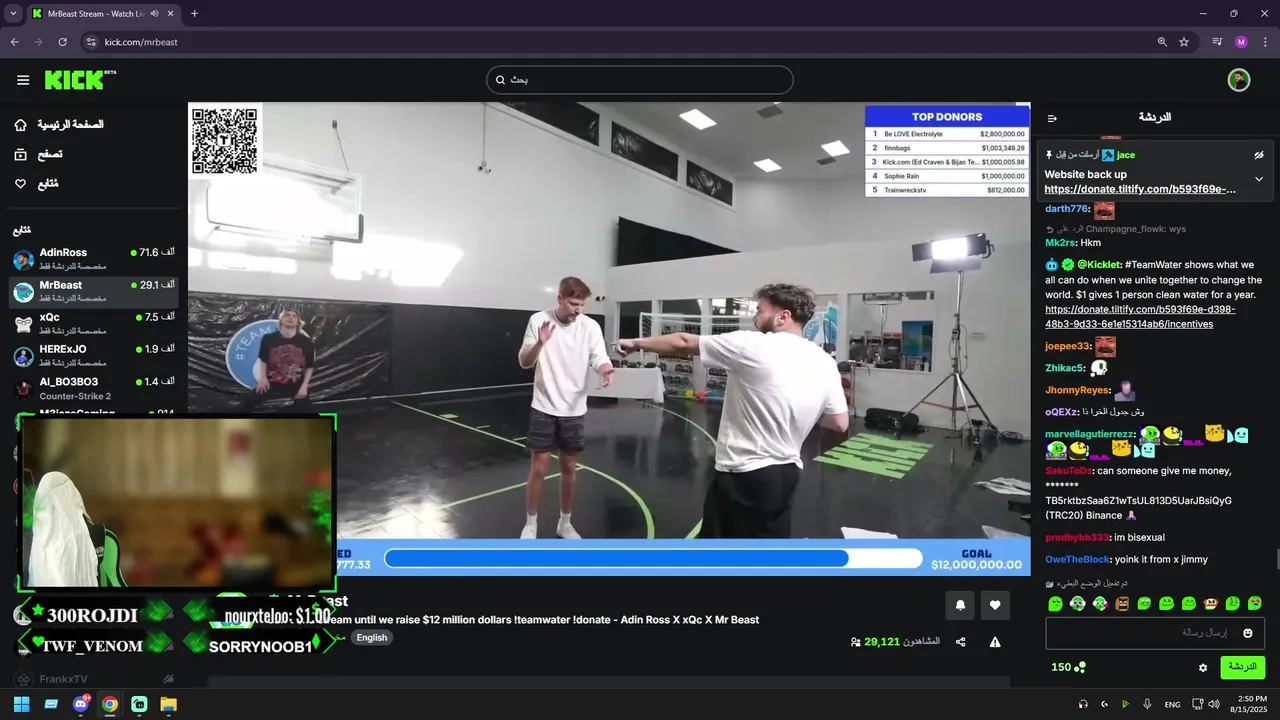This screenshot has height=720, width=1280.
Task: View site information icon in address bar
Action: click(91, 42)
